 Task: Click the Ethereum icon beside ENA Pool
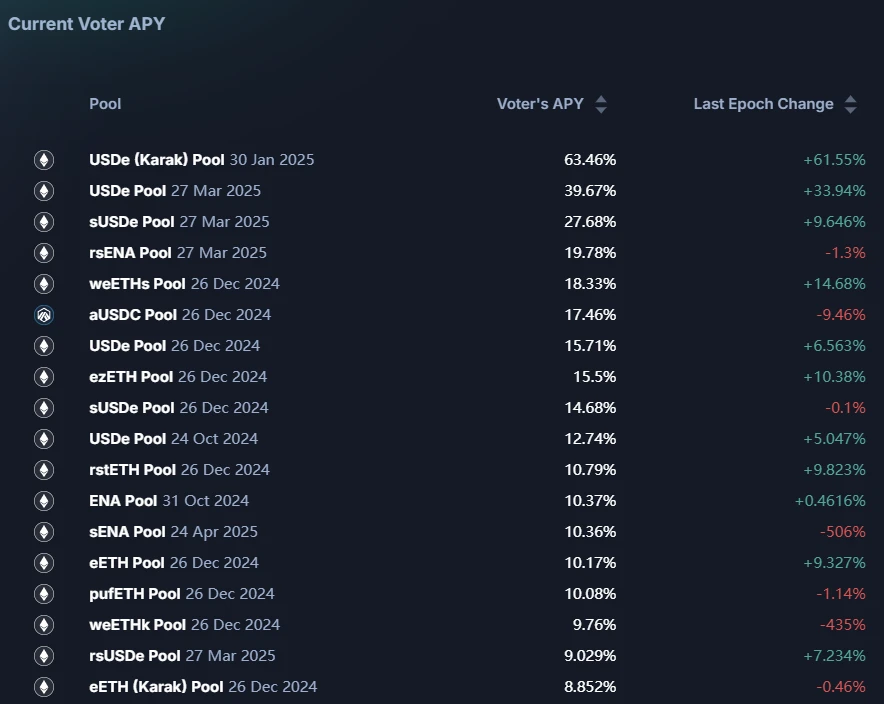click(43, 501)
